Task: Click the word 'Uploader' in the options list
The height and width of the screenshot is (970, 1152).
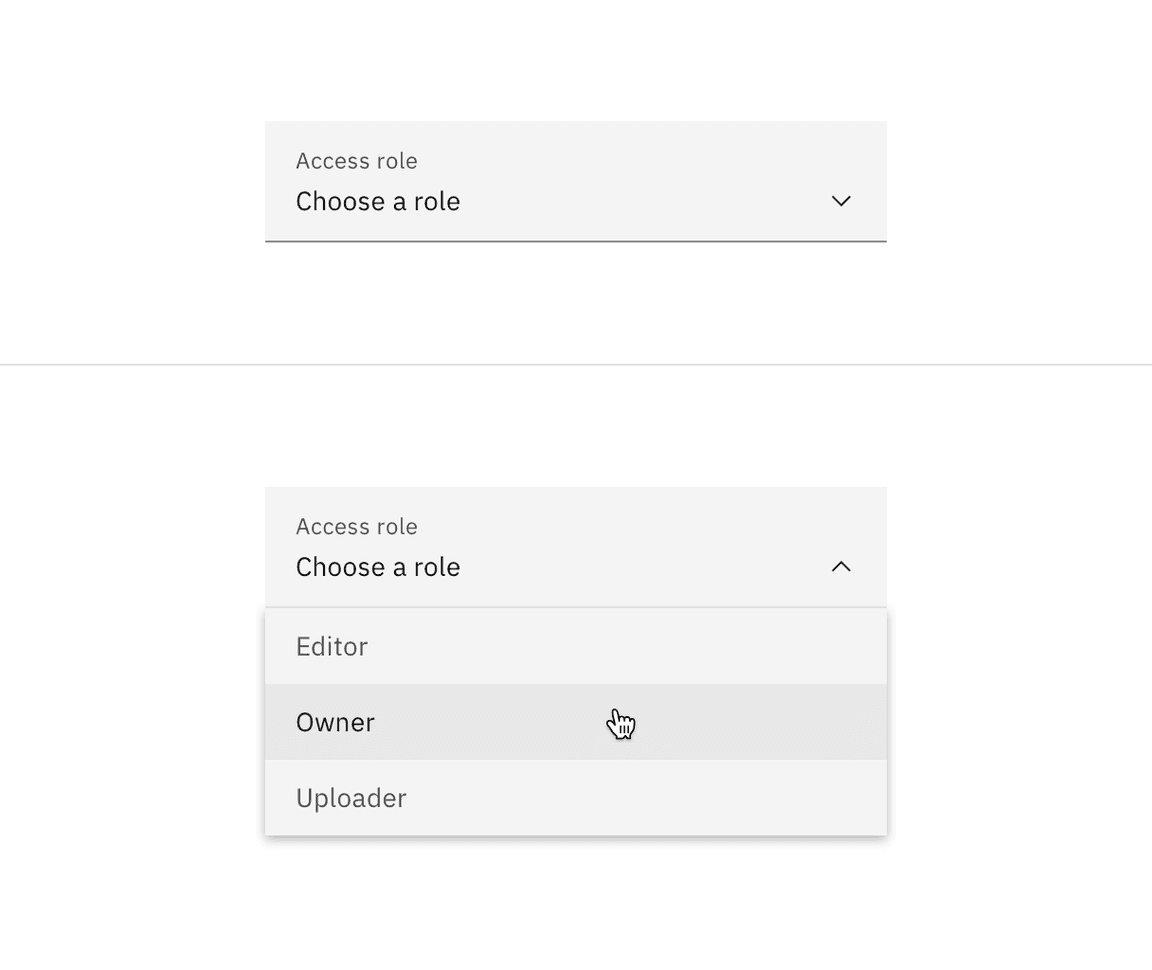Action: coord(351,798)
